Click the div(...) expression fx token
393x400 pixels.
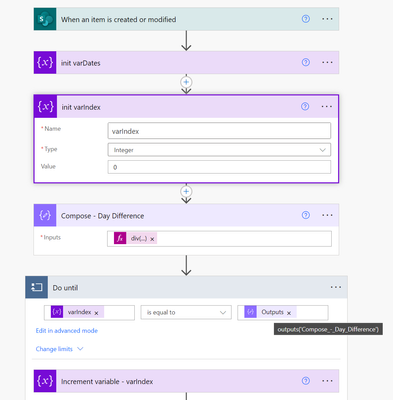pyautogui.click(x=135, y=238)
